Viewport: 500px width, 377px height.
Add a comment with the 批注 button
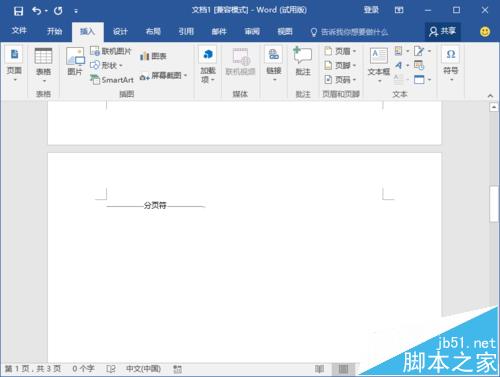(303, 61)
